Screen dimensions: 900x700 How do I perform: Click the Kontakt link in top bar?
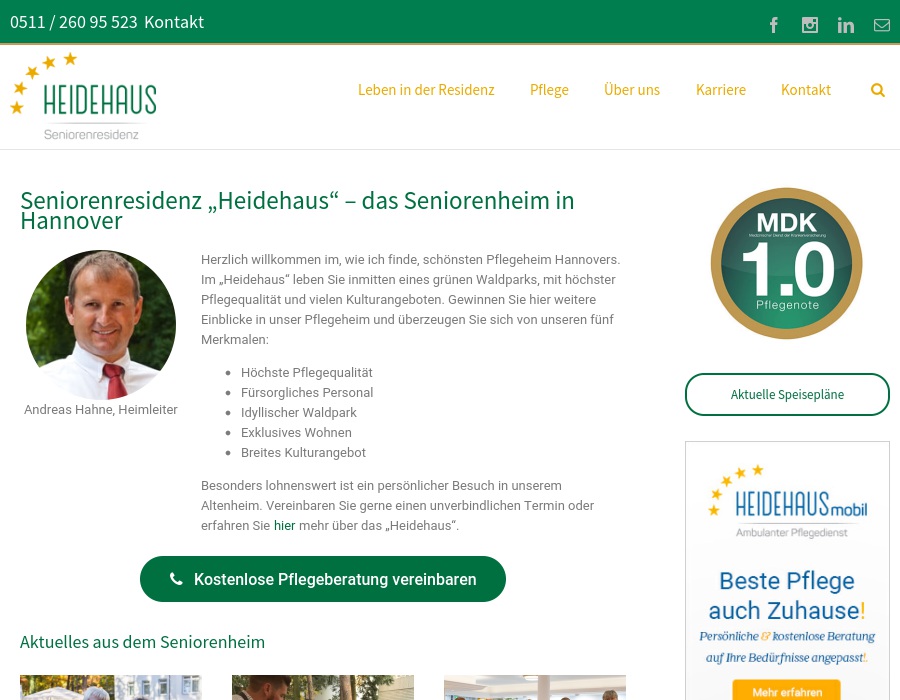(x=174, y=22)
